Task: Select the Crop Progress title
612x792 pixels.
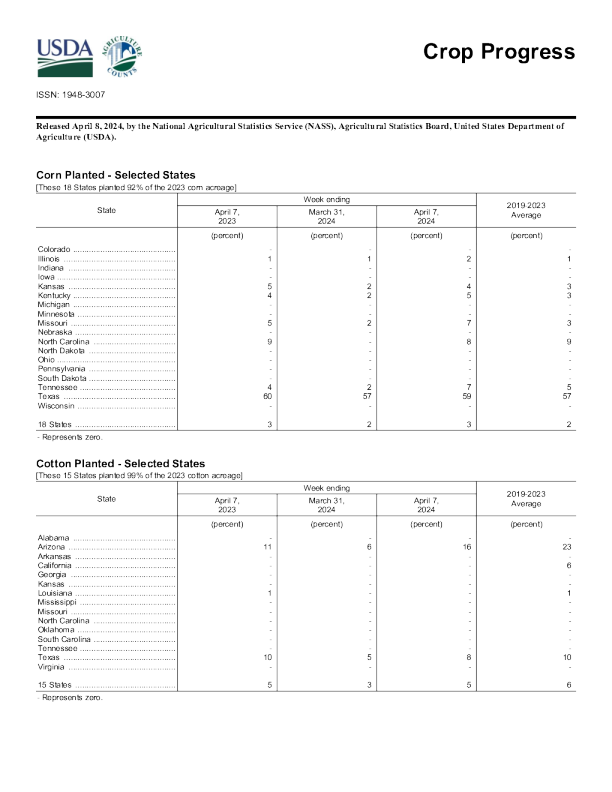Action: click(498, 52)
